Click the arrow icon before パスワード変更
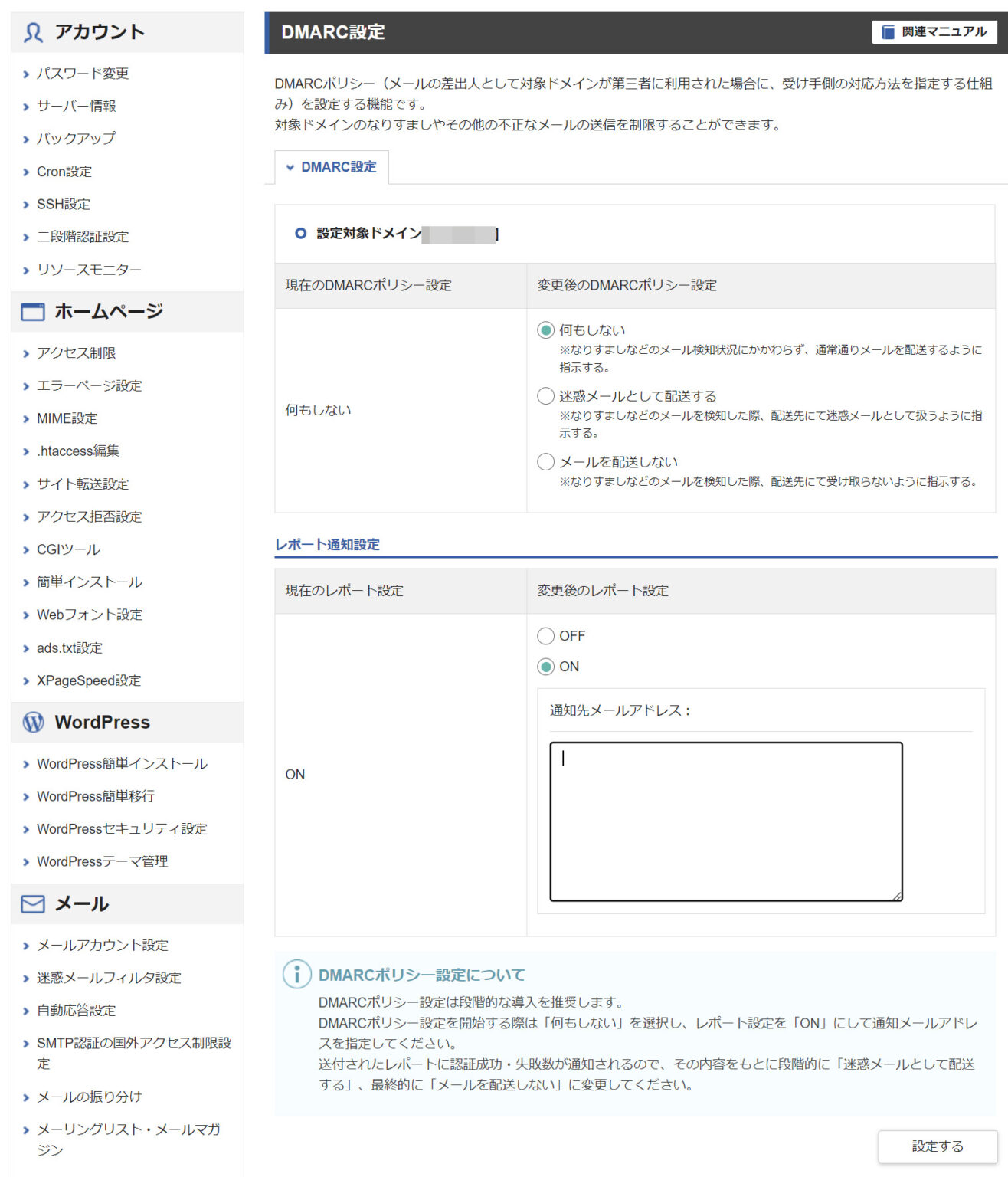The width and height of the screenshot is (1008, 1177). [26, 74]
